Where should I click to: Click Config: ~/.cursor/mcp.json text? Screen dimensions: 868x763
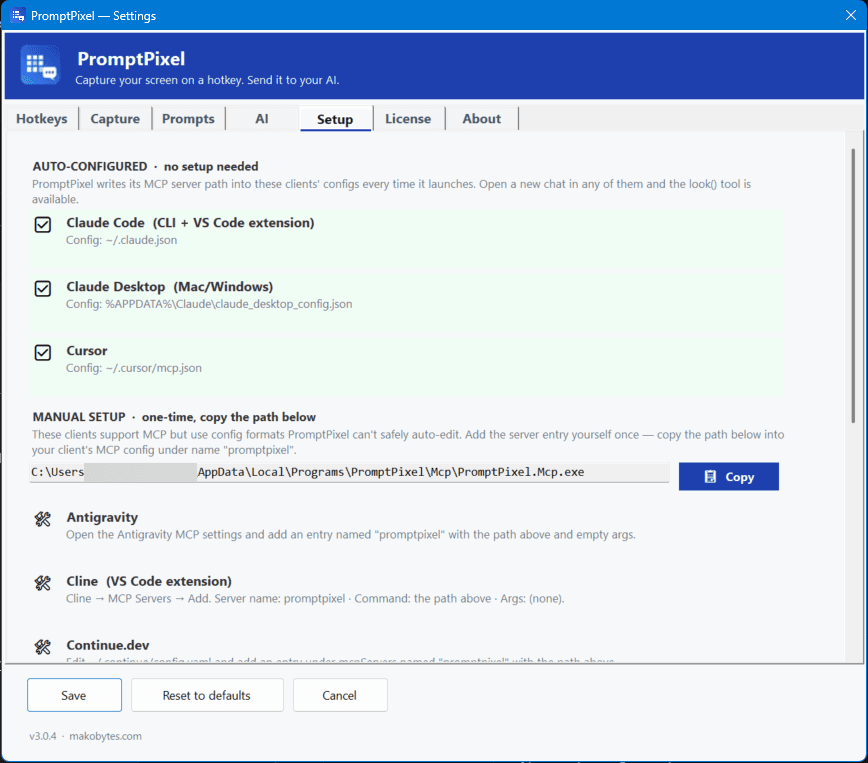134,368
